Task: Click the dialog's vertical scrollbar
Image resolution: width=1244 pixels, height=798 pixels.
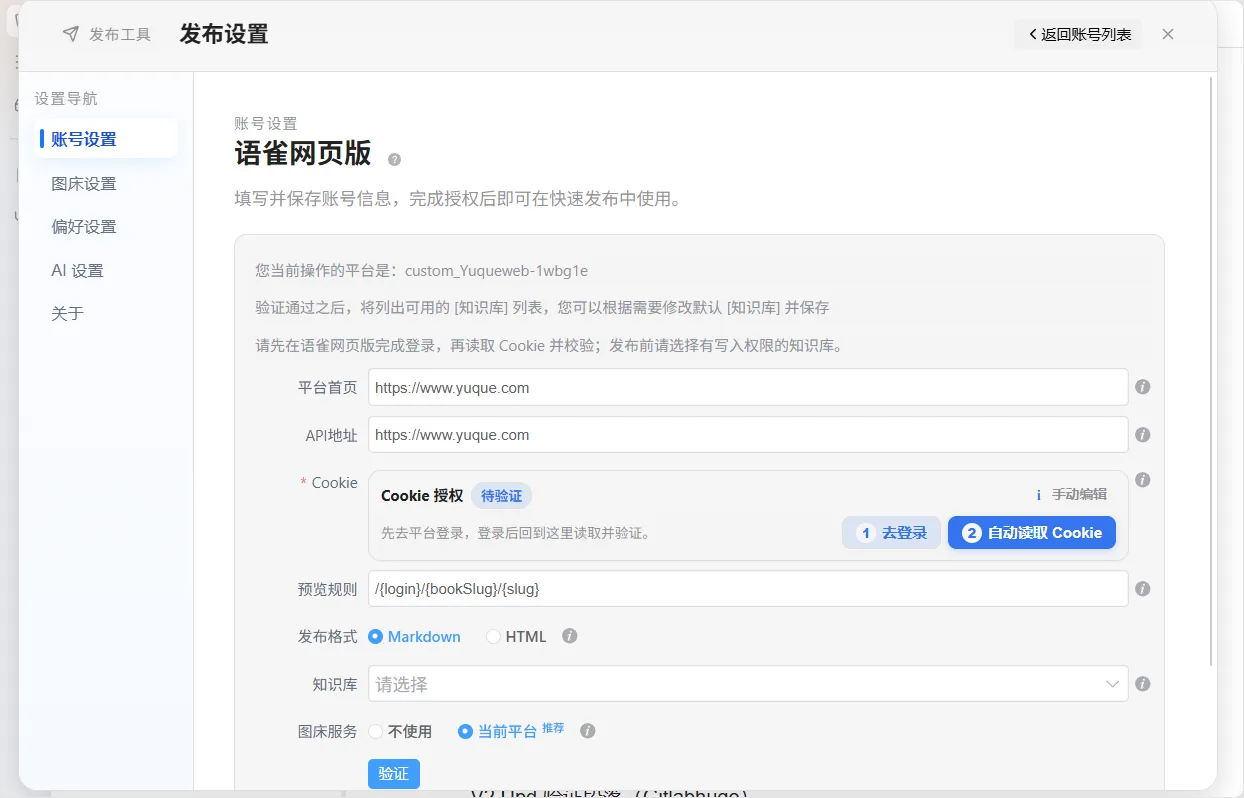Action: [x=1213, y=370]
